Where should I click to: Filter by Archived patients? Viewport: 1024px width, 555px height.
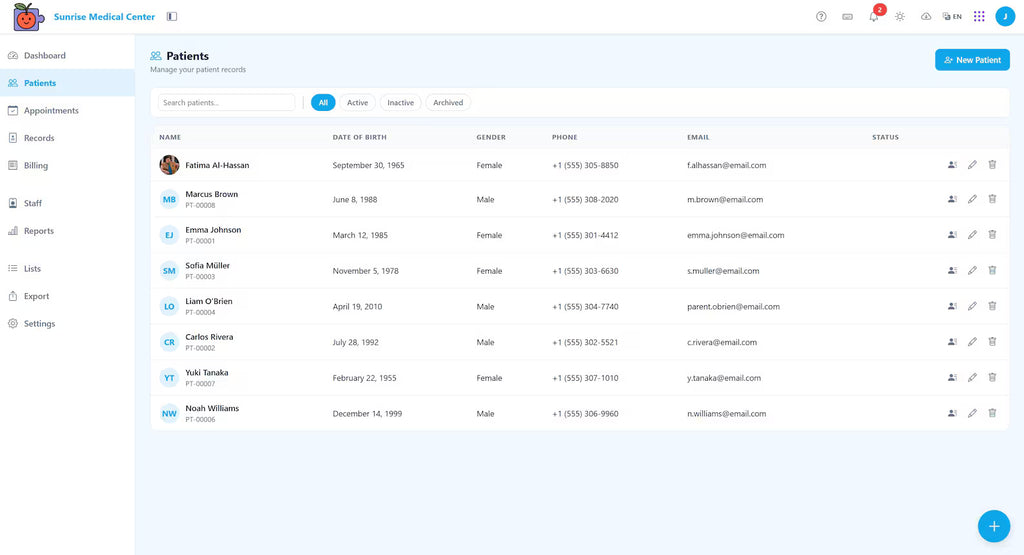pyautogui.click(x=448, y=103)
